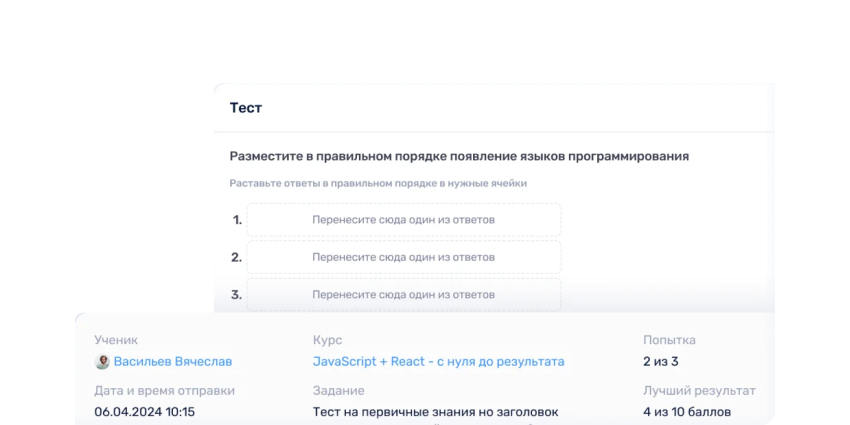Click the Дата и время отправки label
Image resolution: width=850 pixels, height=425 pixels.
[x=165, y=391]
